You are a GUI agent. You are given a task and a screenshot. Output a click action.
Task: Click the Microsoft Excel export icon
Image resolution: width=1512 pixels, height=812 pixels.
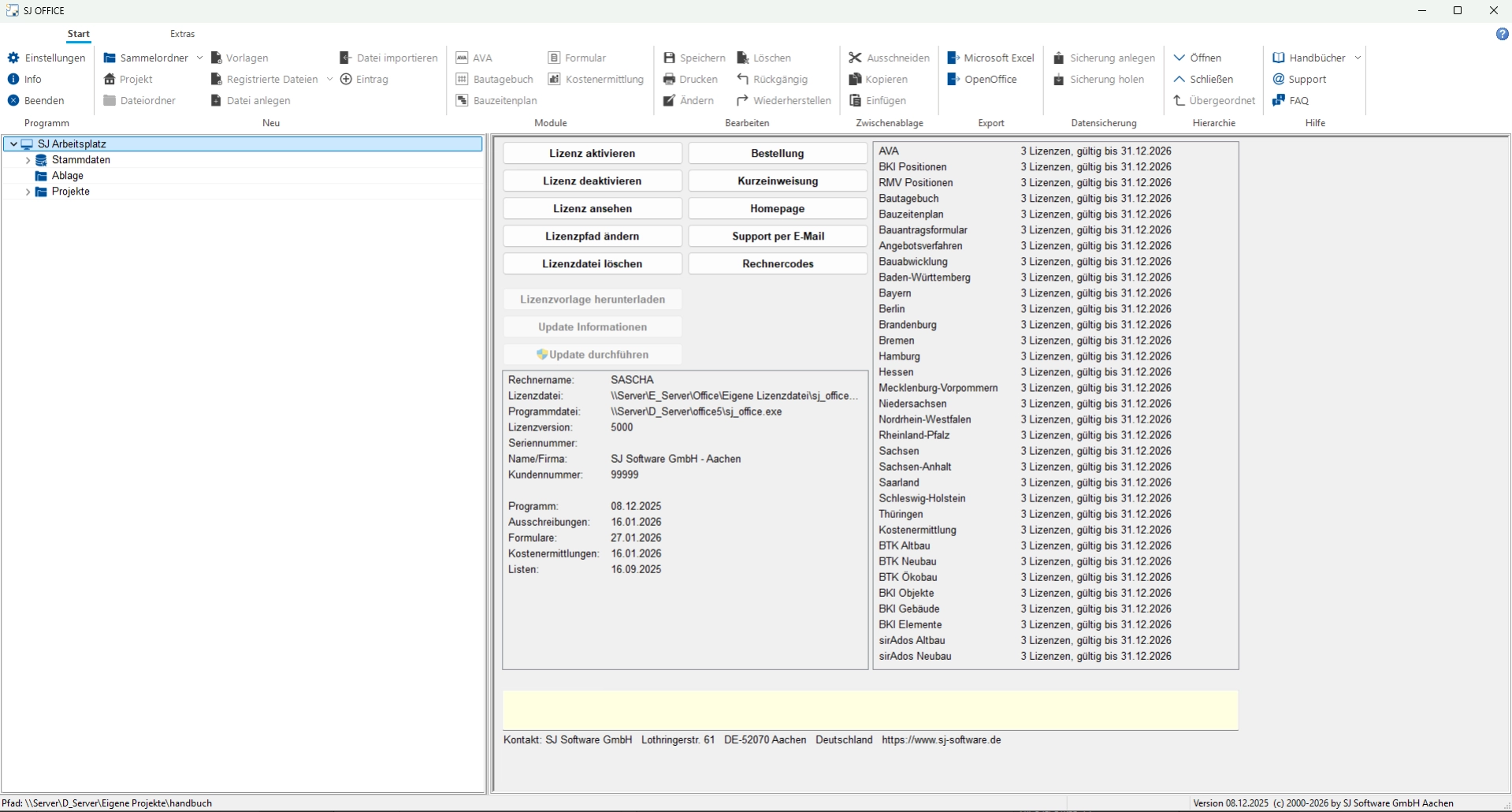pyautogui.click(x=953, y=58)
